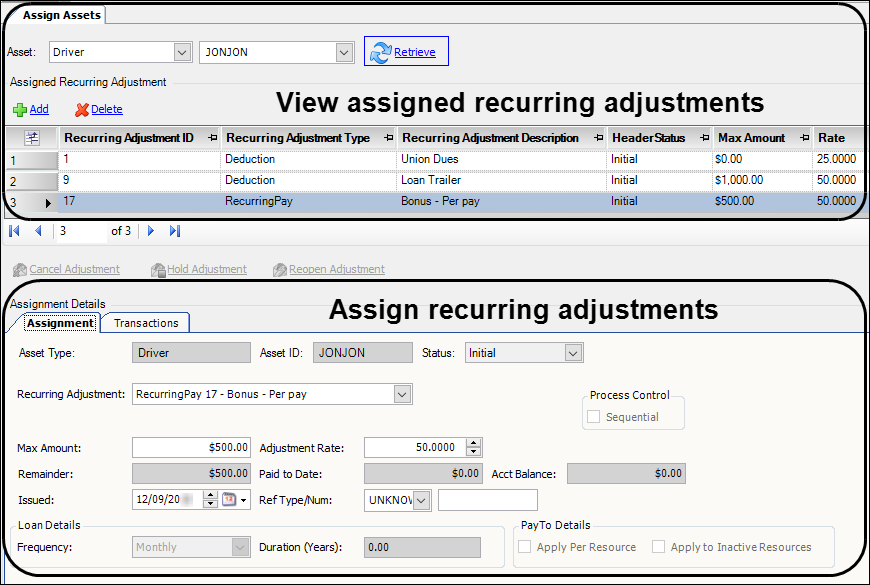Click the Max Amount input field
870x585 pixels.
pos(192,447)
